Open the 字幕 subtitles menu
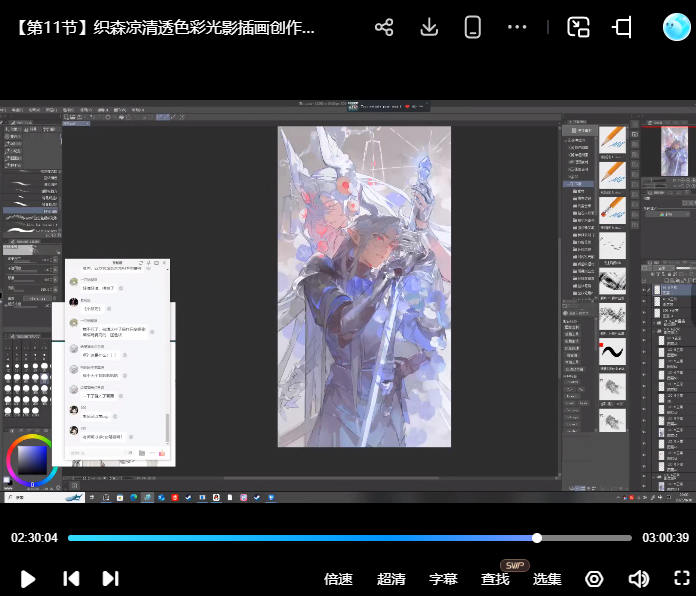This screenshot has height=596, width=696. [x=443, y=579]
